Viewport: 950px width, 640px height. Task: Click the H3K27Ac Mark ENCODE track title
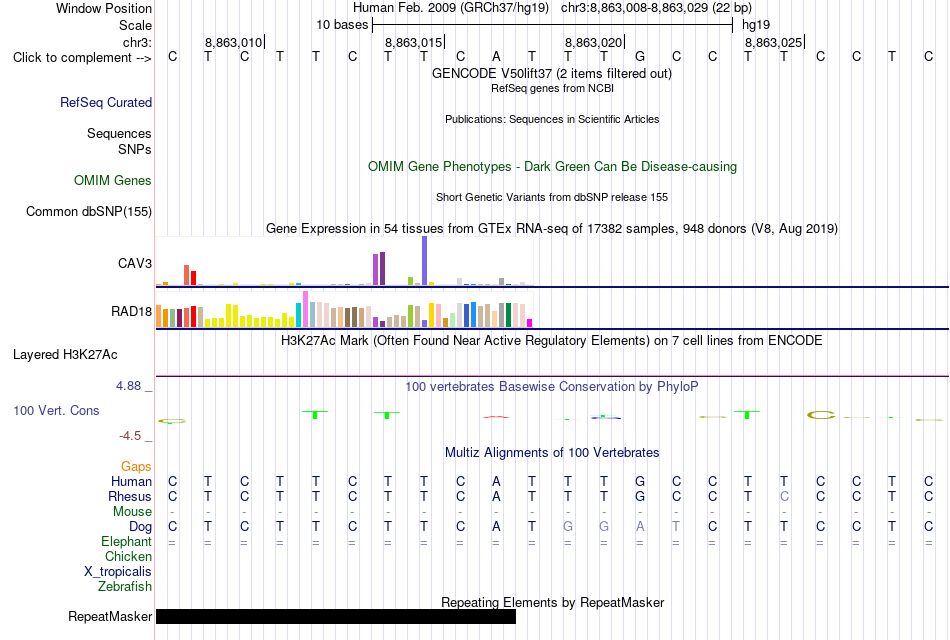pyautogui.click(x=551, y=341)
